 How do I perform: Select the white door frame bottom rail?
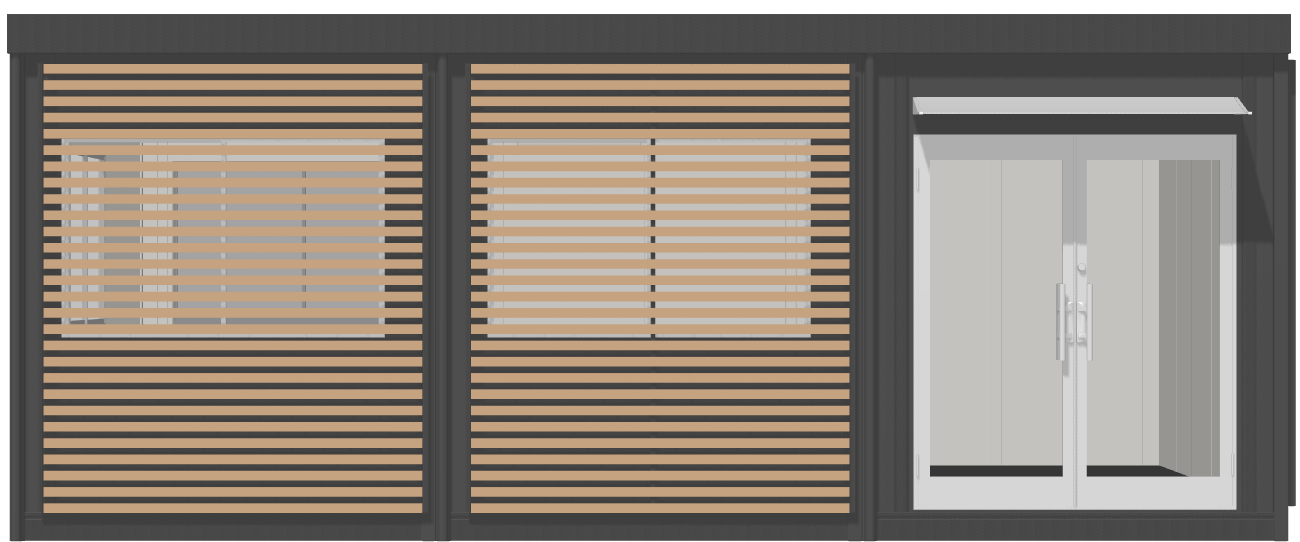pos(1076,492)
